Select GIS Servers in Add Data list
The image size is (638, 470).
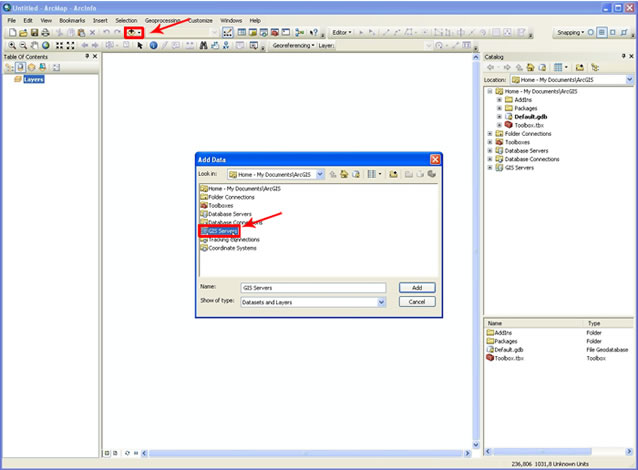[x=219, y=231]
